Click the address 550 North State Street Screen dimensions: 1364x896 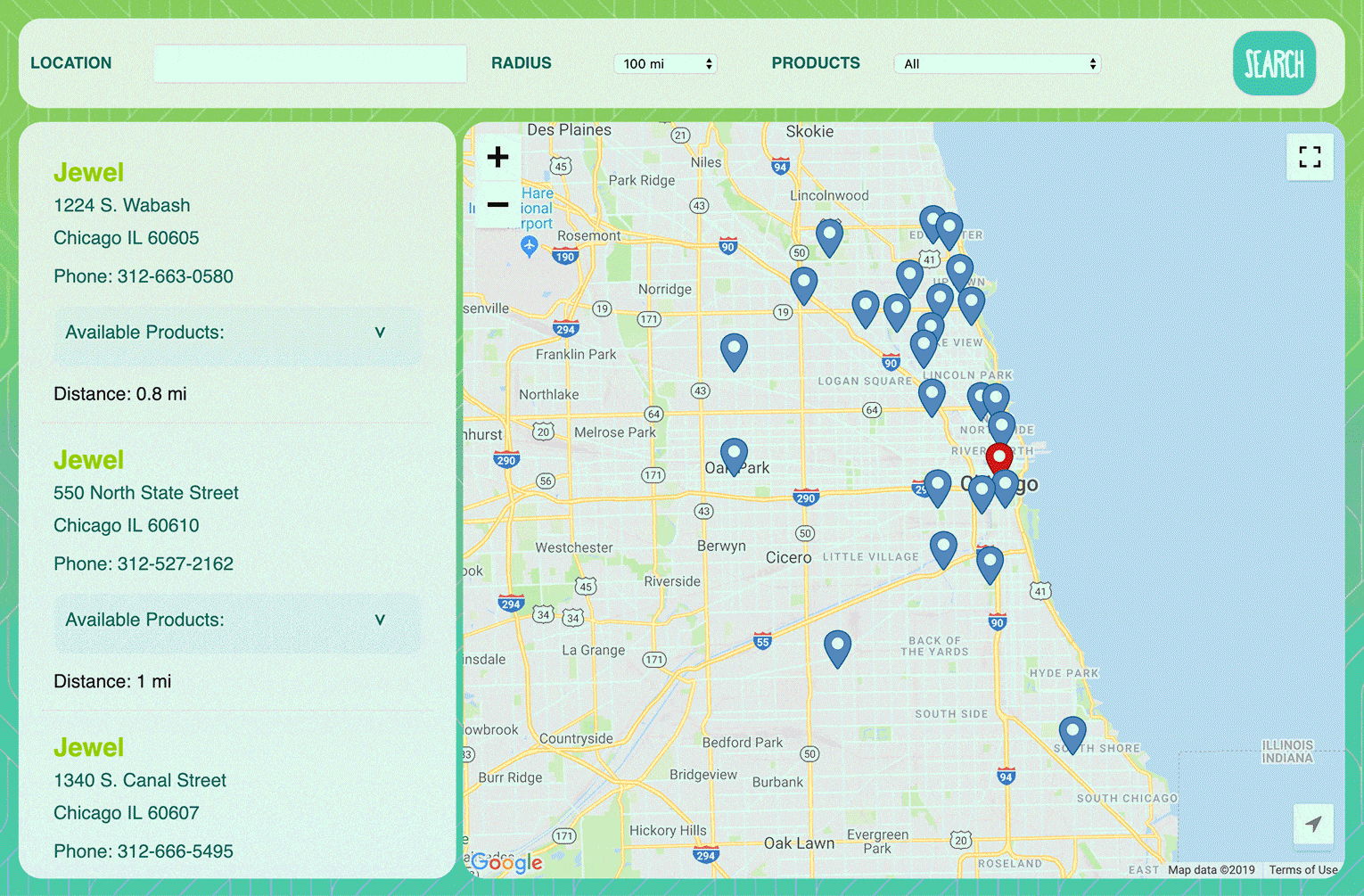[x=146, y=493]
